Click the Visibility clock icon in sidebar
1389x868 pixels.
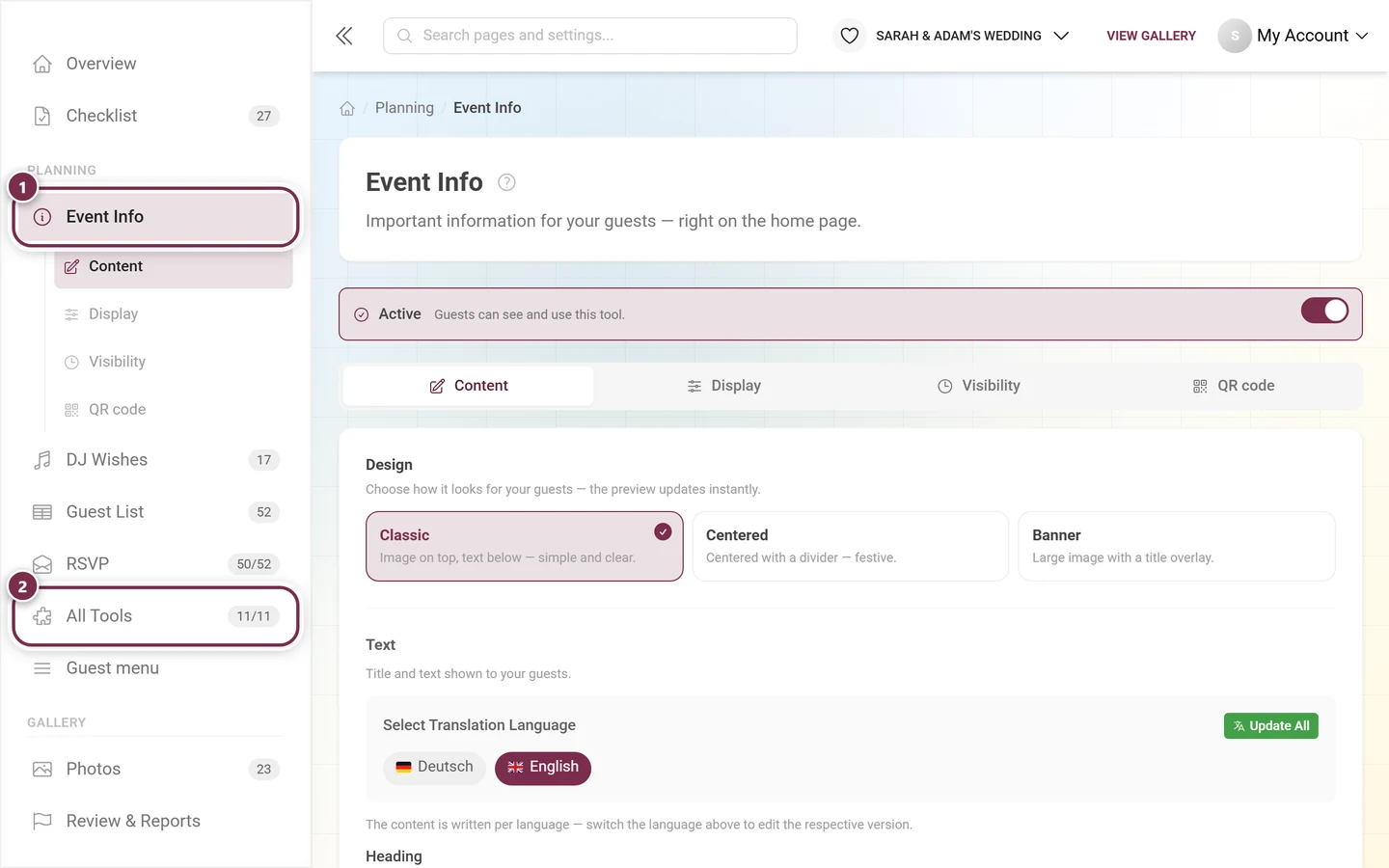71,362
